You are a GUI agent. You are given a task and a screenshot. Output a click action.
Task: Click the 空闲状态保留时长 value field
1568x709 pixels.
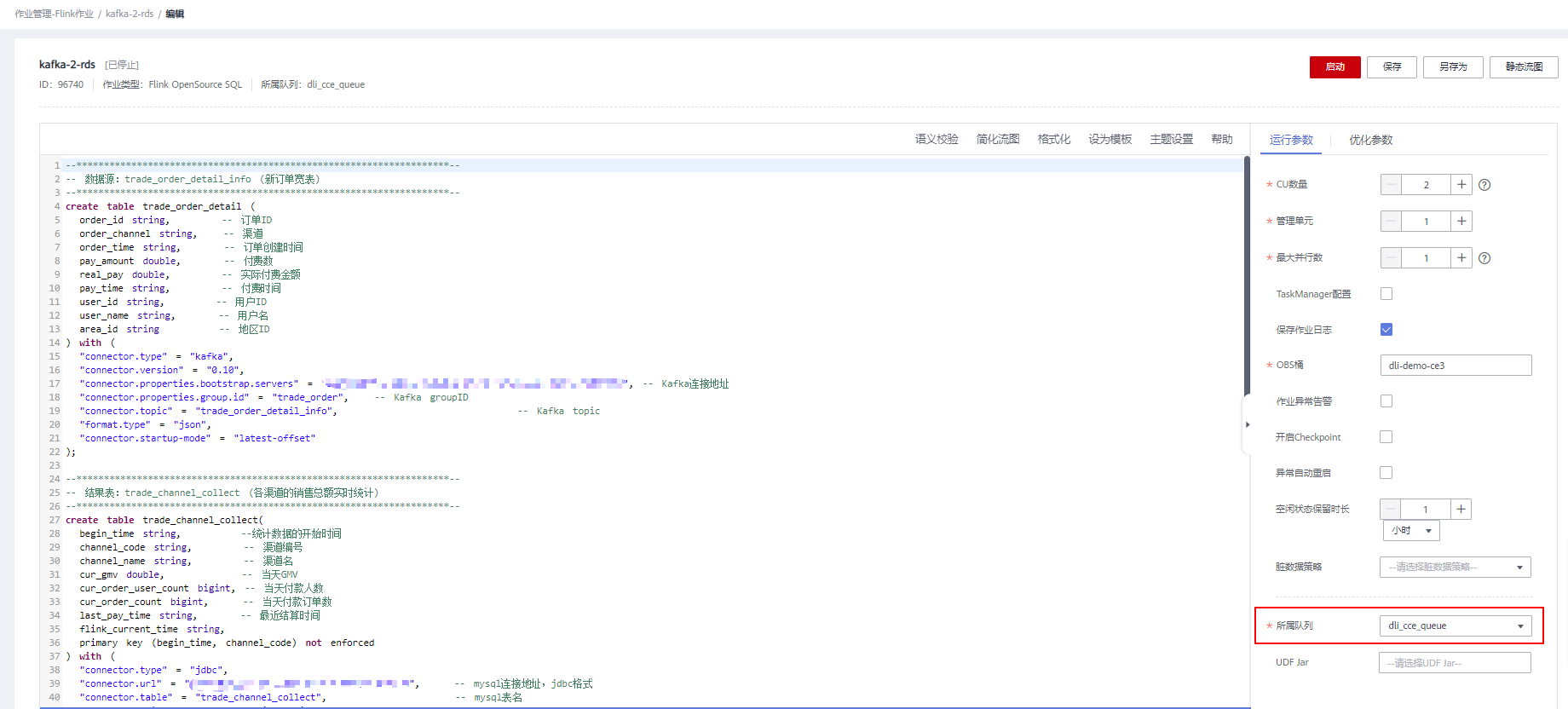(x=1425, y=510)
